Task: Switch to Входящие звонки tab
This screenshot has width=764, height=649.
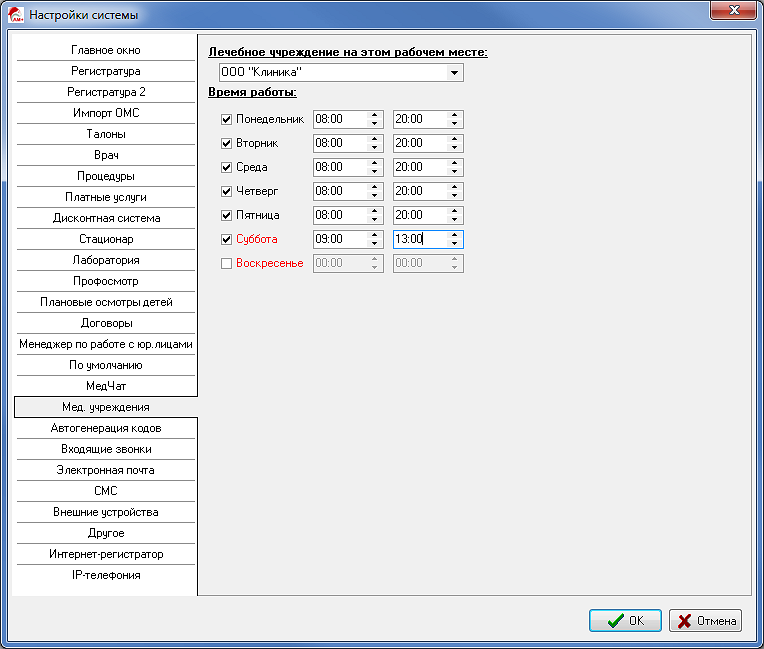Action: [106, 449]
